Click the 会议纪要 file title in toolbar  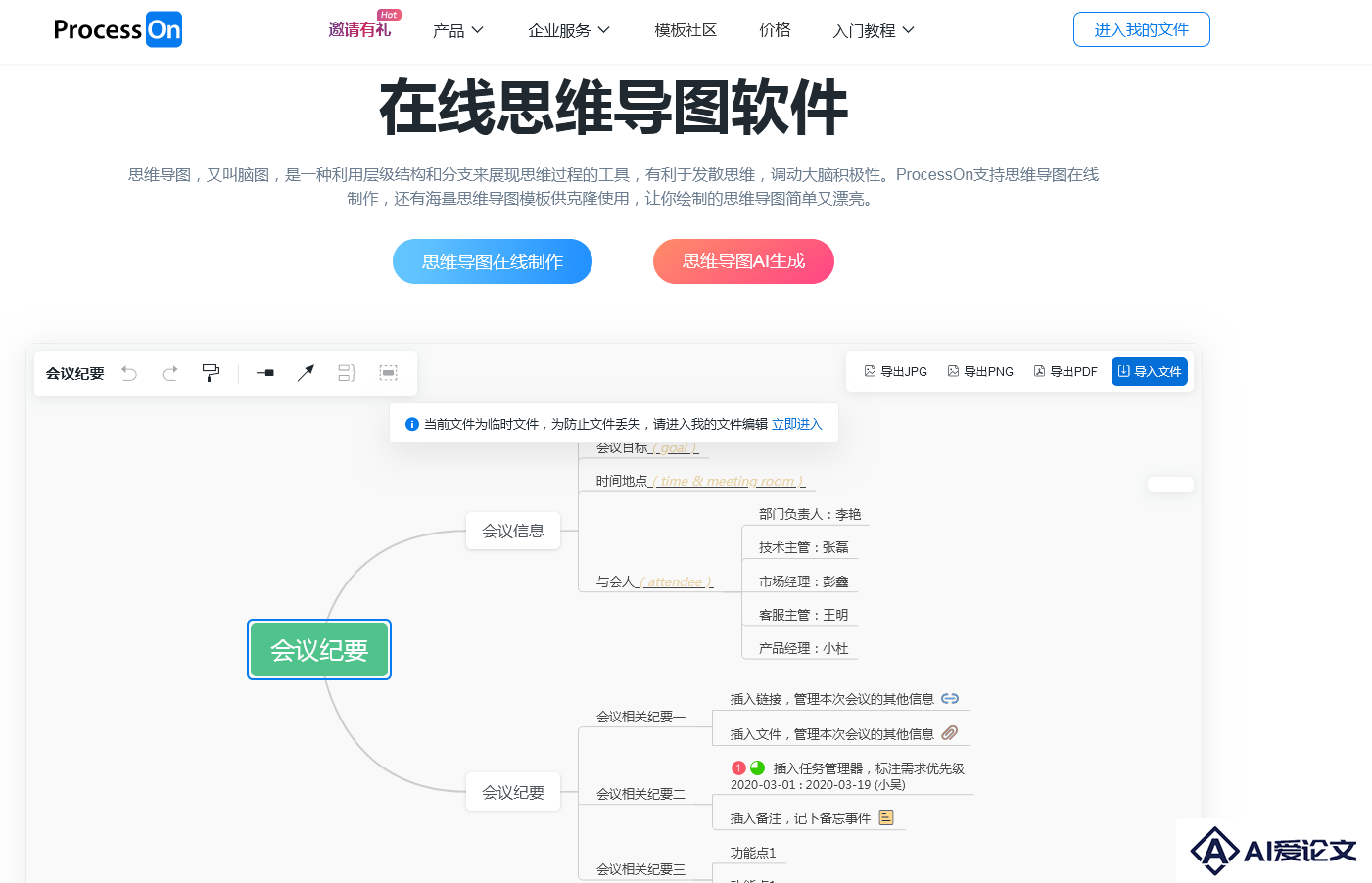click(x=75, y=373)
